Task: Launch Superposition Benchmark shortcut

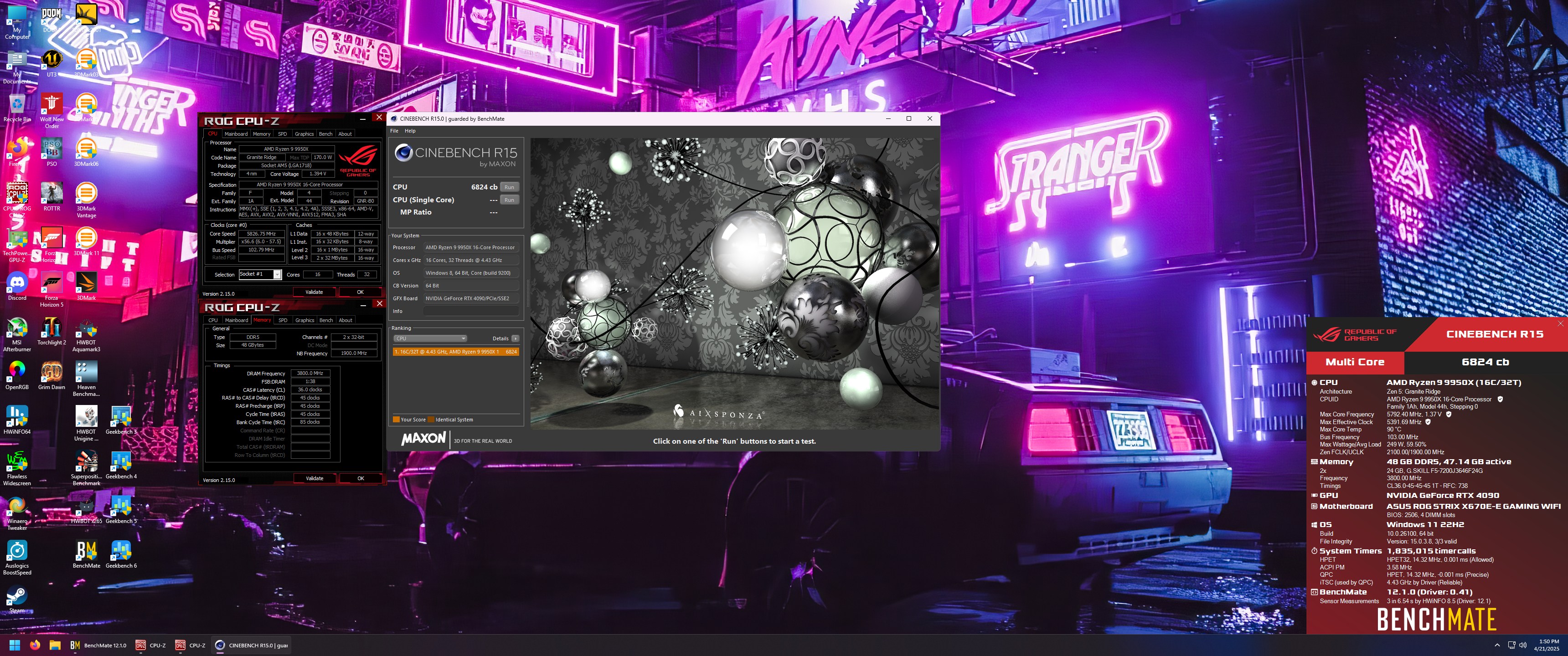Action: [87, 468]
